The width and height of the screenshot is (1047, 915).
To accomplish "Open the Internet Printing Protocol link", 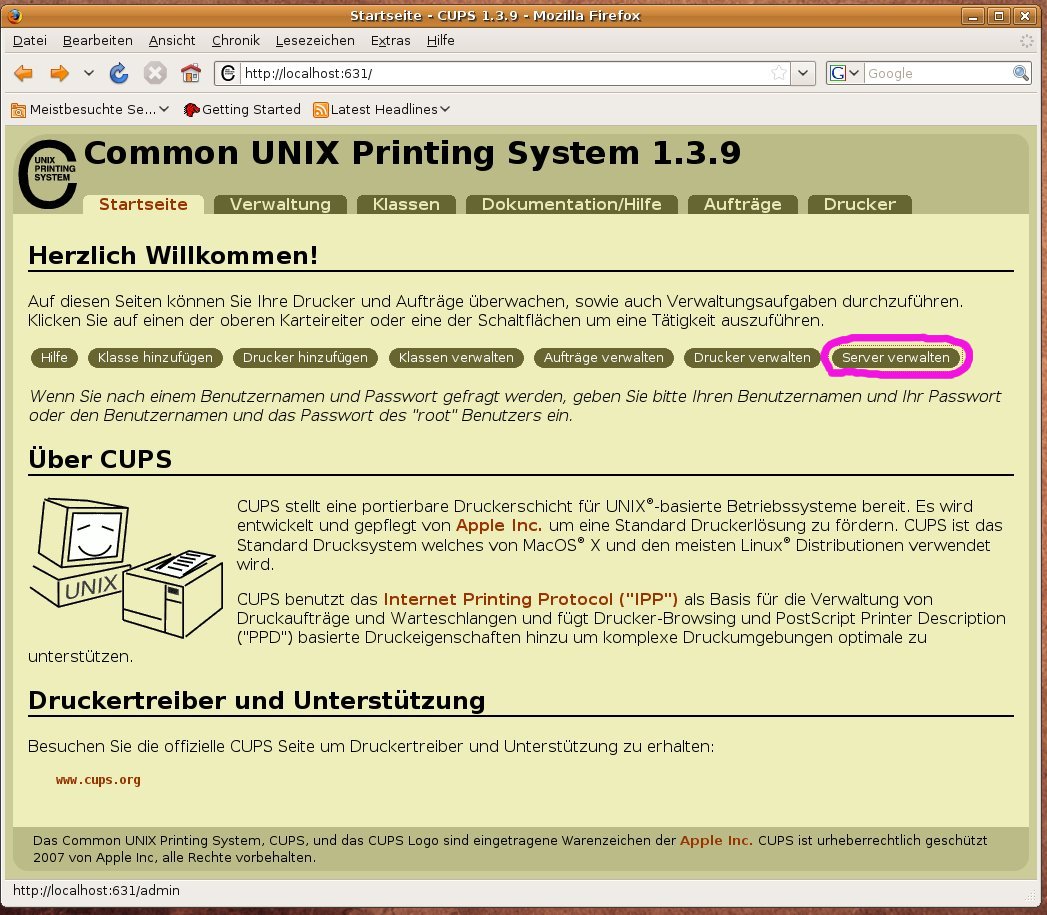I will [x=530, y=599].
